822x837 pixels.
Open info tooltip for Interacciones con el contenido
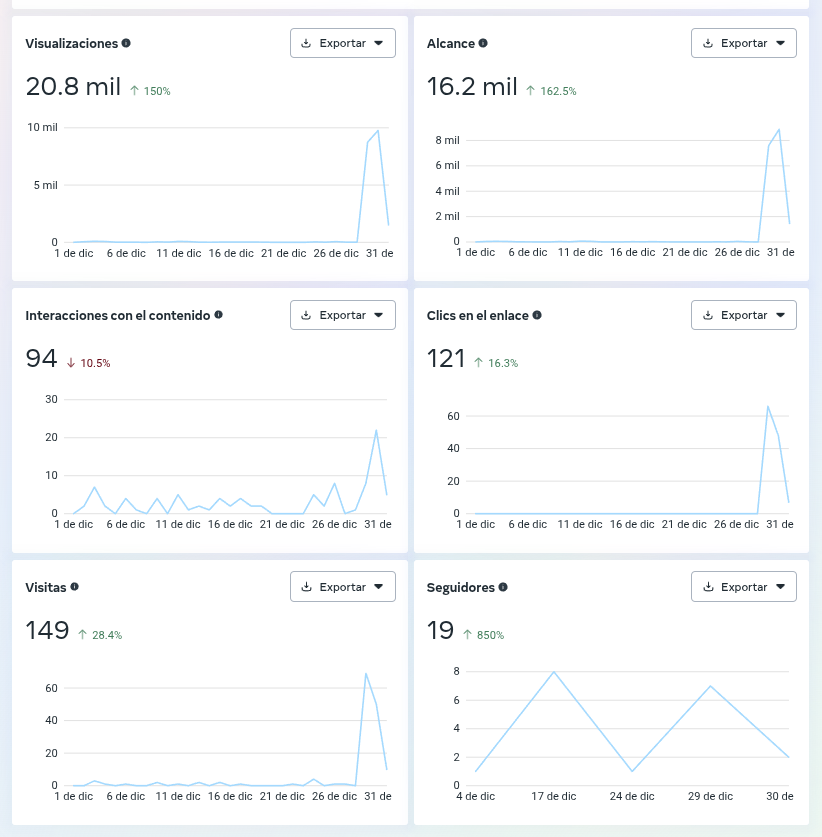point(218,315)
